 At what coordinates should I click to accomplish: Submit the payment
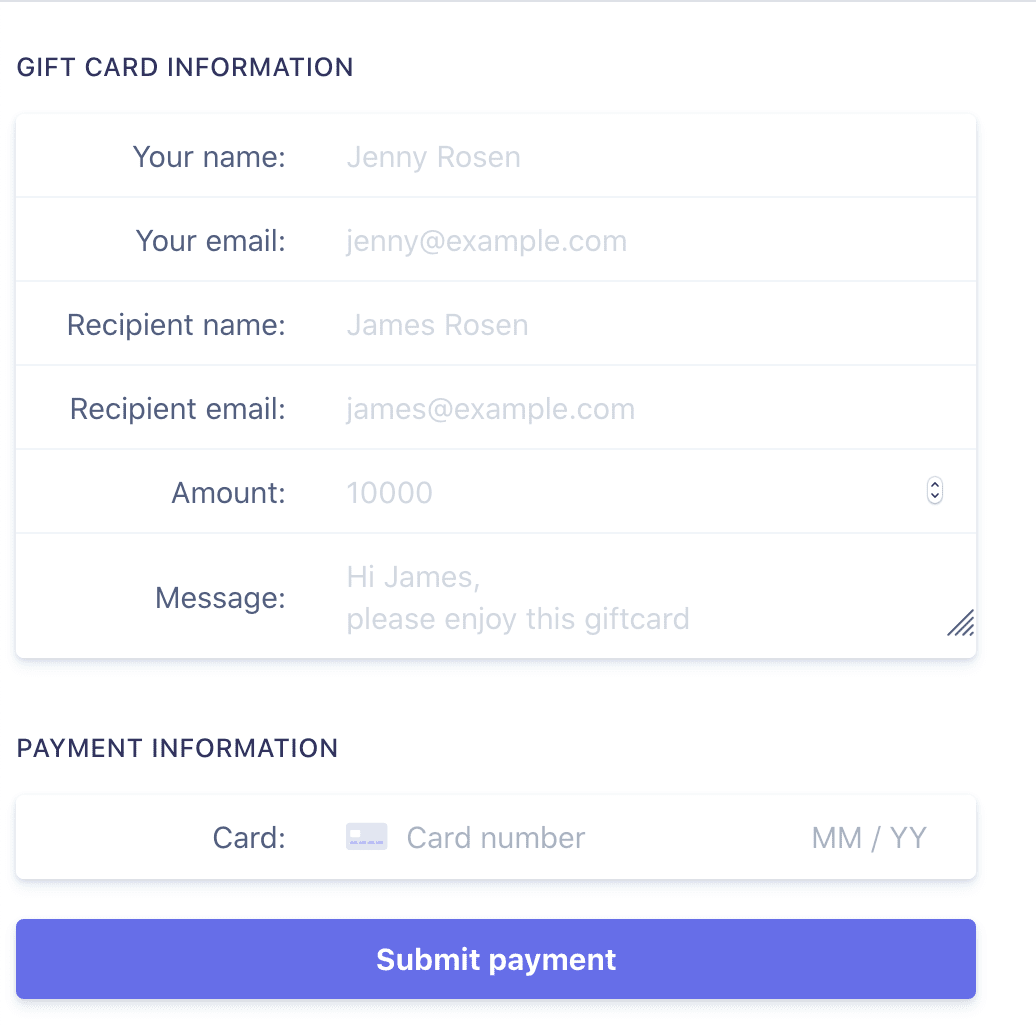(496, 959)
